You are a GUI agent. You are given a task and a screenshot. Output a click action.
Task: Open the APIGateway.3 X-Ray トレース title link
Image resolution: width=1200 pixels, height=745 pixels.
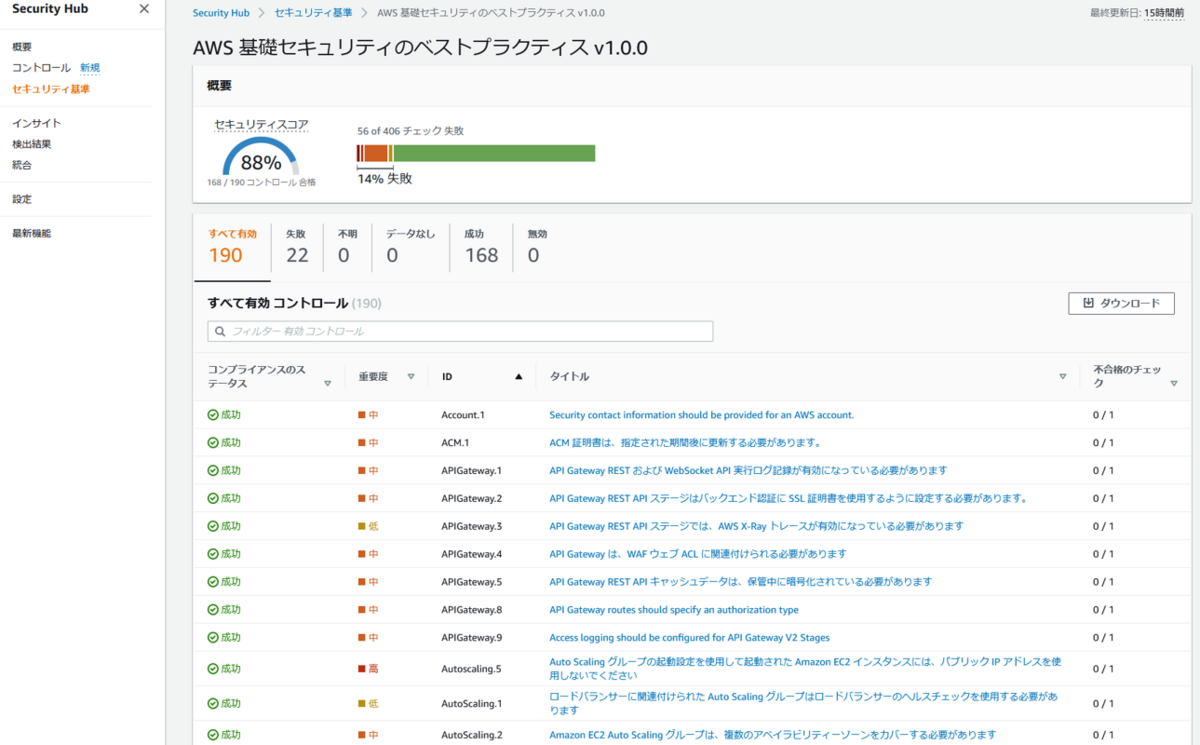(756, 526)
